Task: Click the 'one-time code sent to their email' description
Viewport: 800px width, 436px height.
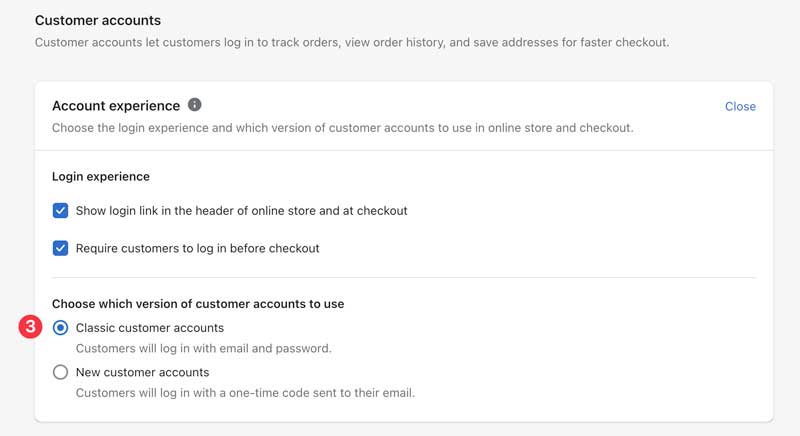Action: [245, 392]
